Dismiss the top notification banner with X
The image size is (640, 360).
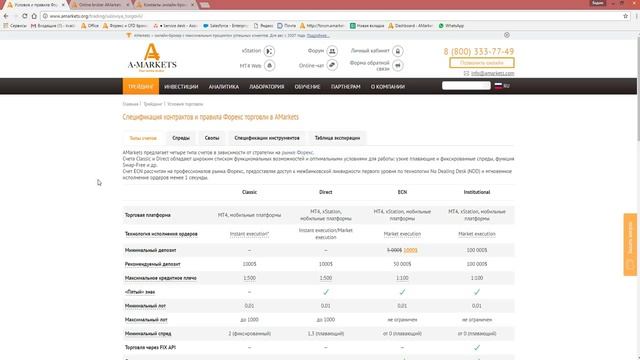(x=507, y=35)
